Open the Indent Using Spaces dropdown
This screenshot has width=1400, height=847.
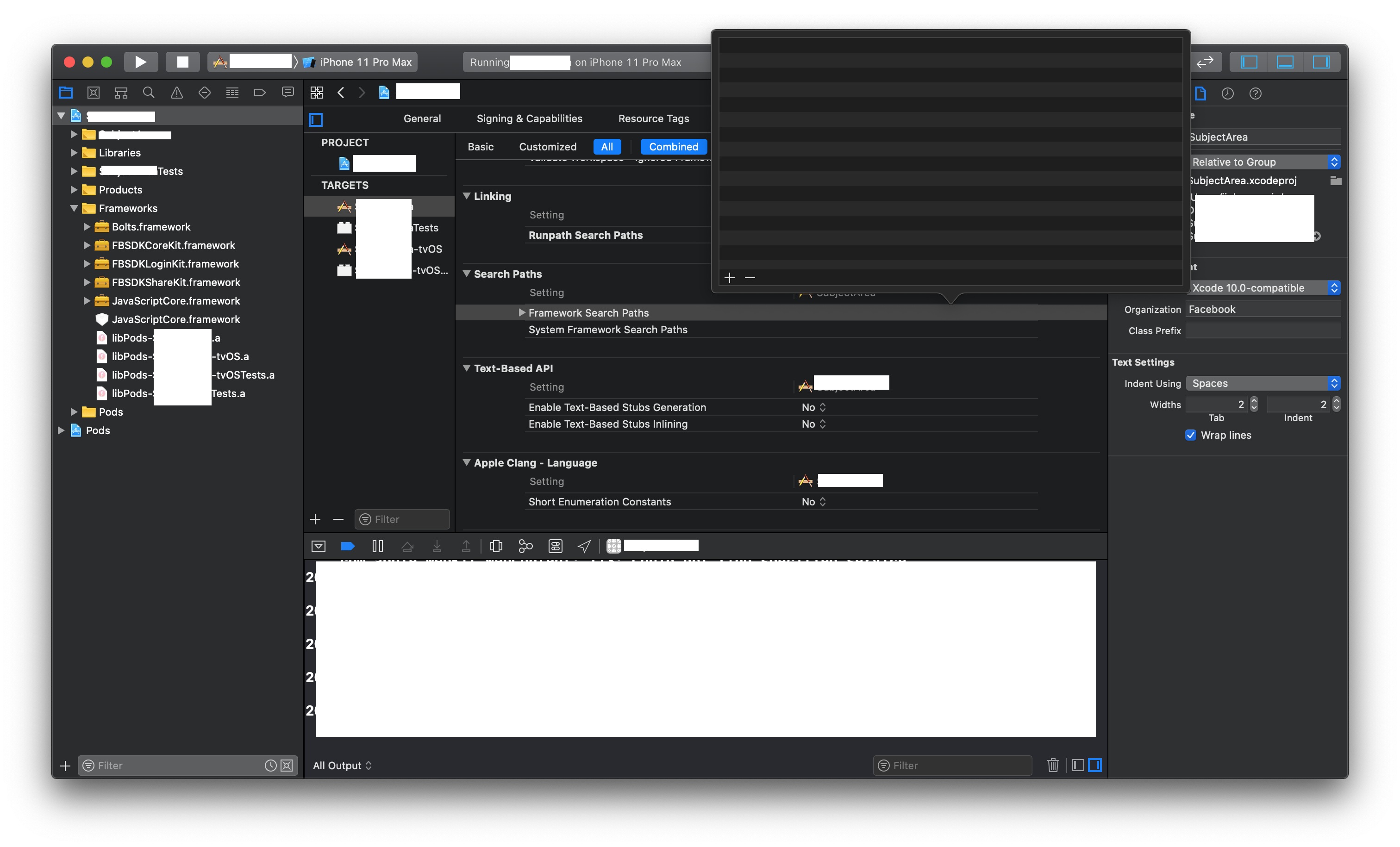click(x=1262, y=383)
